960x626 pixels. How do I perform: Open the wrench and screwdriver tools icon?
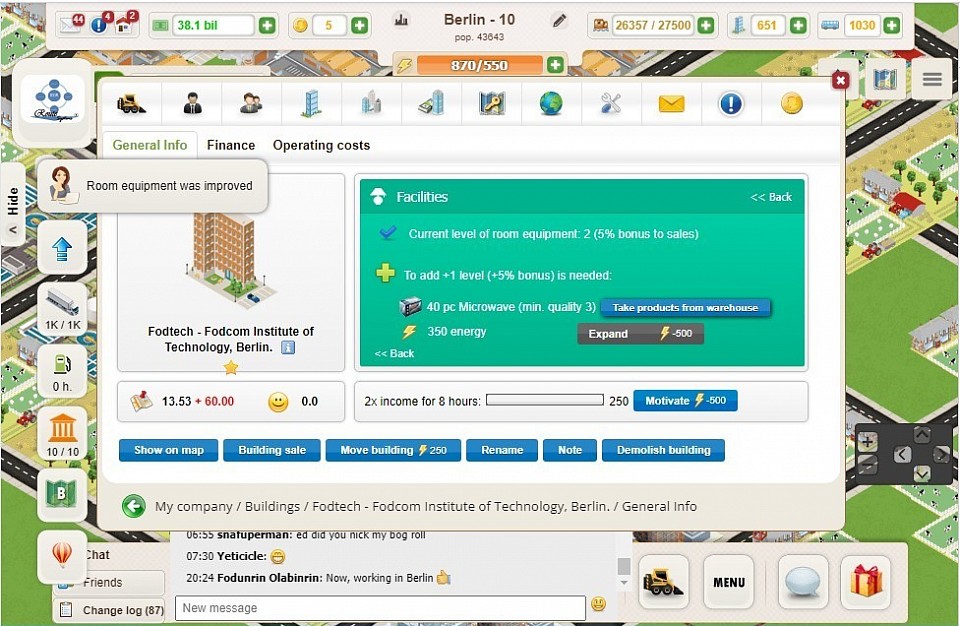click(611, 104)
